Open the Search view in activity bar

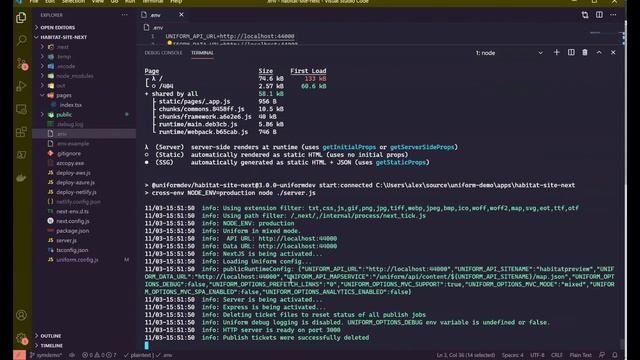[21, 40]
